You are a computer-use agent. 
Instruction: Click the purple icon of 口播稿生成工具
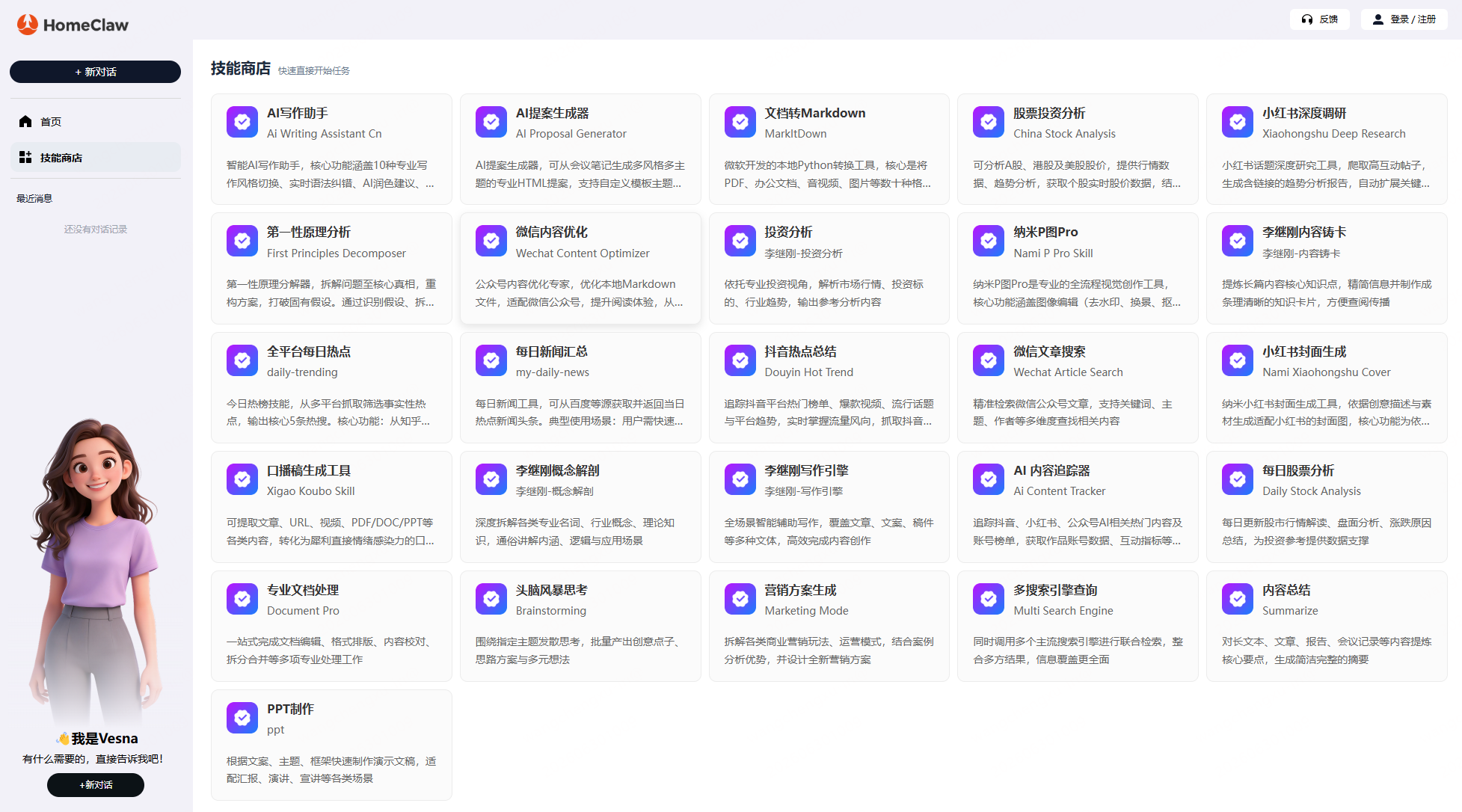tap(242, 479)
